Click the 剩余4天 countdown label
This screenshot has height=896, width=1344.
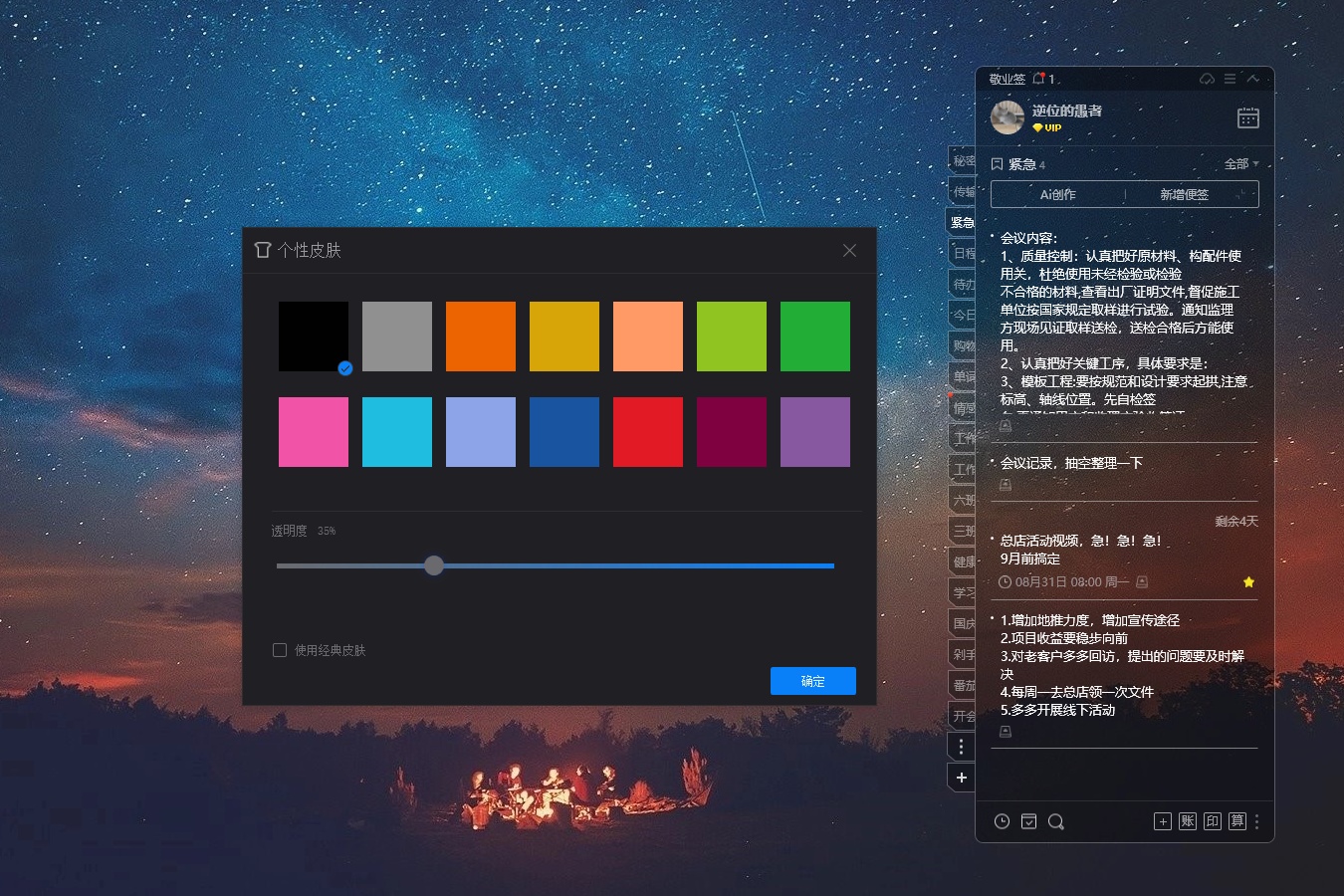(x=1236, y=521)
